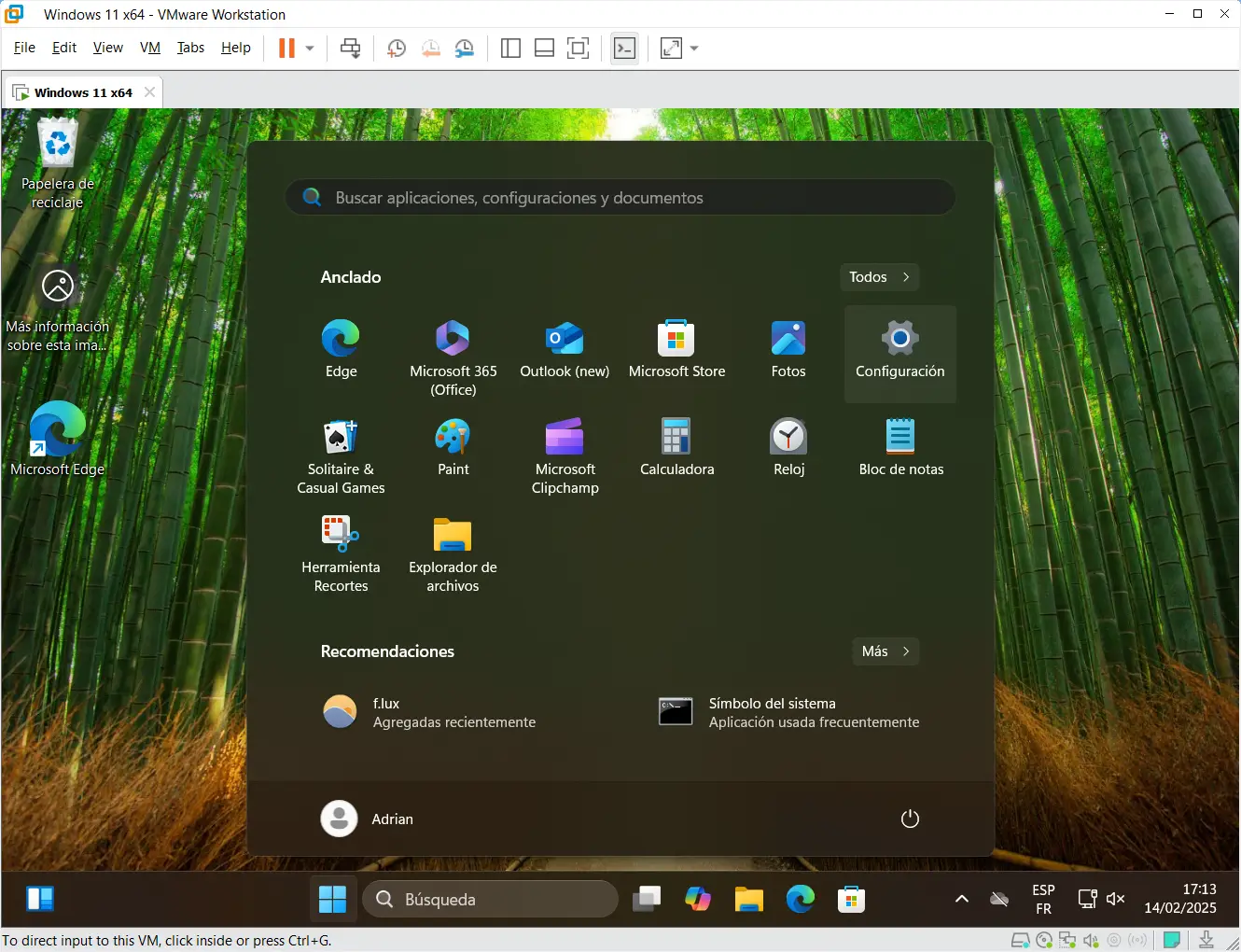Open the Edit menu
The height and width of the screenshot is (952, 1241).
pyautogui.click(x=64, y=48)
